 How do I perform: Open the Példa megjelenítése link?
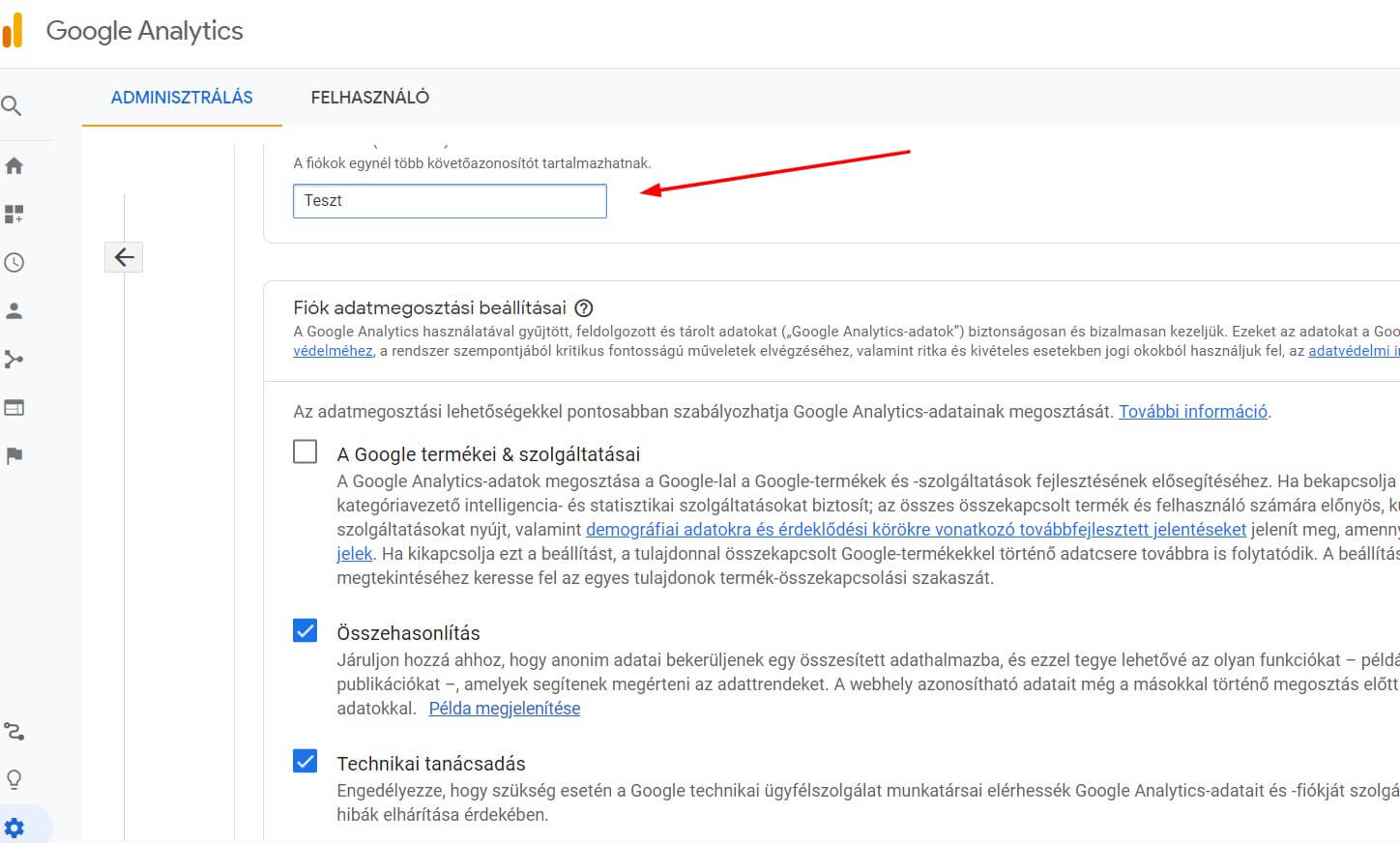pyautogui.click(x=505, y=709)
